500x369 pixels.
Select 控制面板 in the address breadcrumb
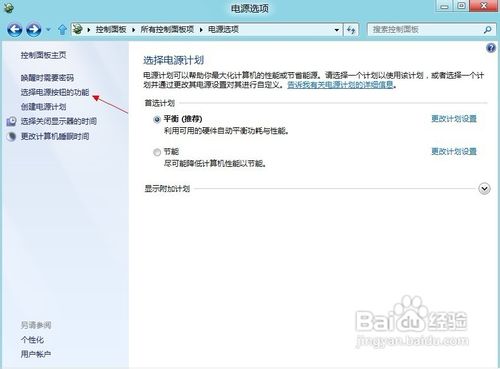(x=111, y=29)
